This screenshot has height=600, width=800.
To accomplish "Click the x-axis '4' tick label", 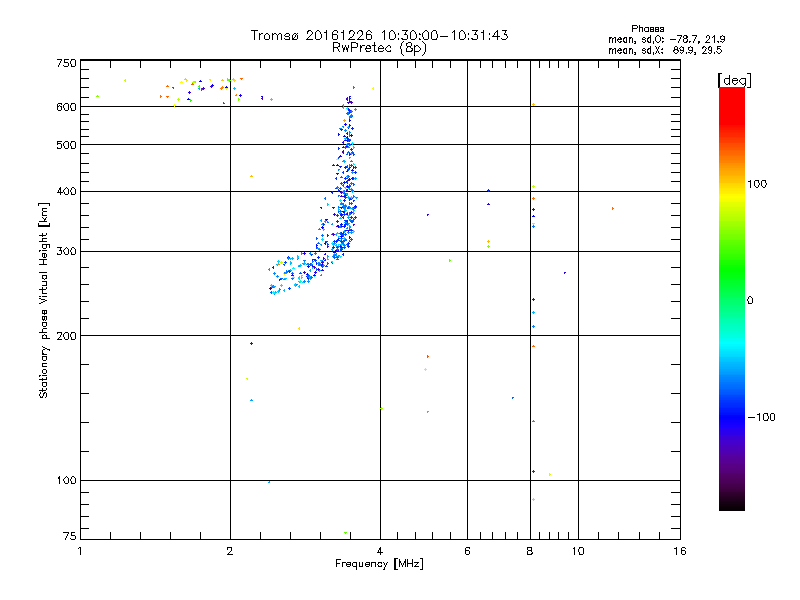I will [380, 551].
